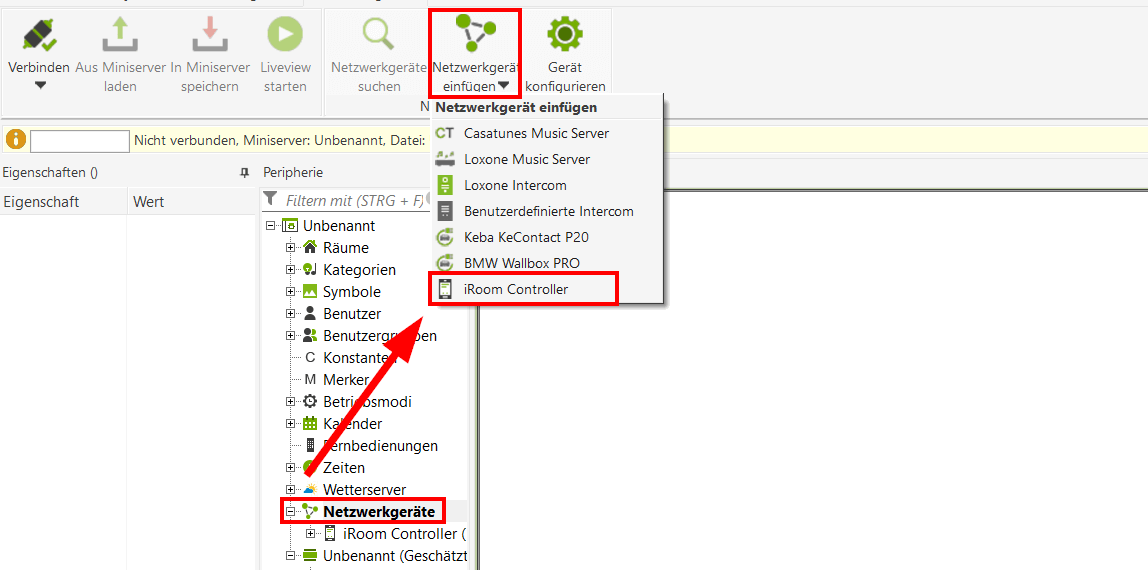Image resolution: width=1148 pixels, height=570 pixels.
Task: Choose Loxone Music Server menu entry
Action: (526, 159)
